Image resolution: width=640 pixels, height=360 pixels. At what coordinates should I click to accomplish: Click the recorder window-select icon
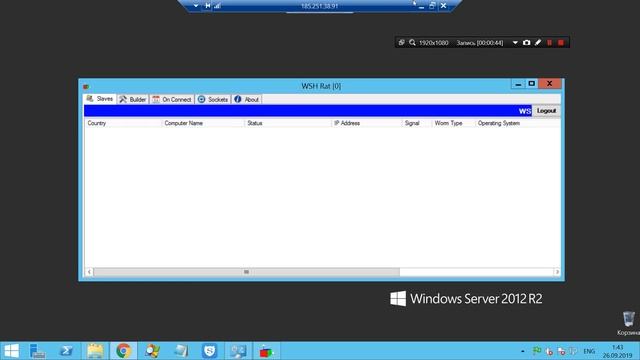click(x=401, y=42)
